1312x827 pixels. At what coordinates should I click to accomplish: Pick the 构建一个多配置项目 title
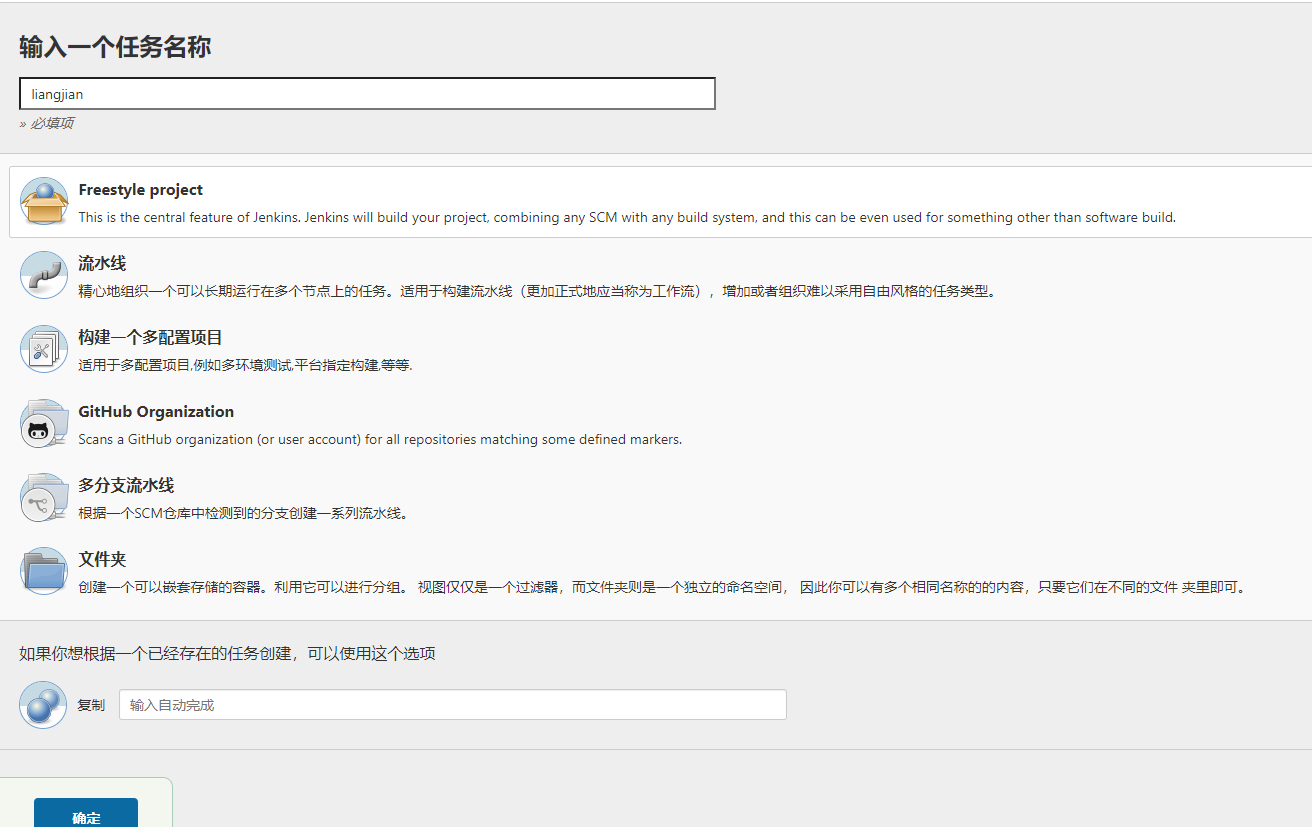(x=150, y=338)
